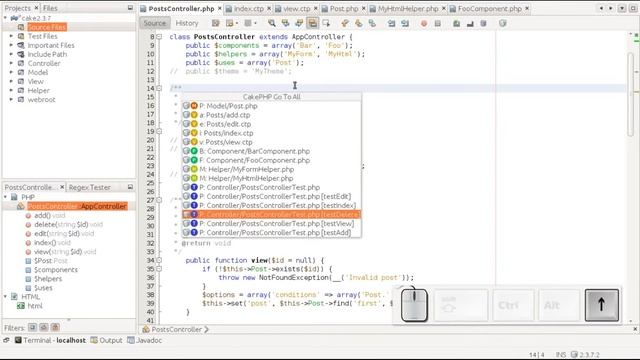Jump to previous bookmark icon

[x=345, y=23]
